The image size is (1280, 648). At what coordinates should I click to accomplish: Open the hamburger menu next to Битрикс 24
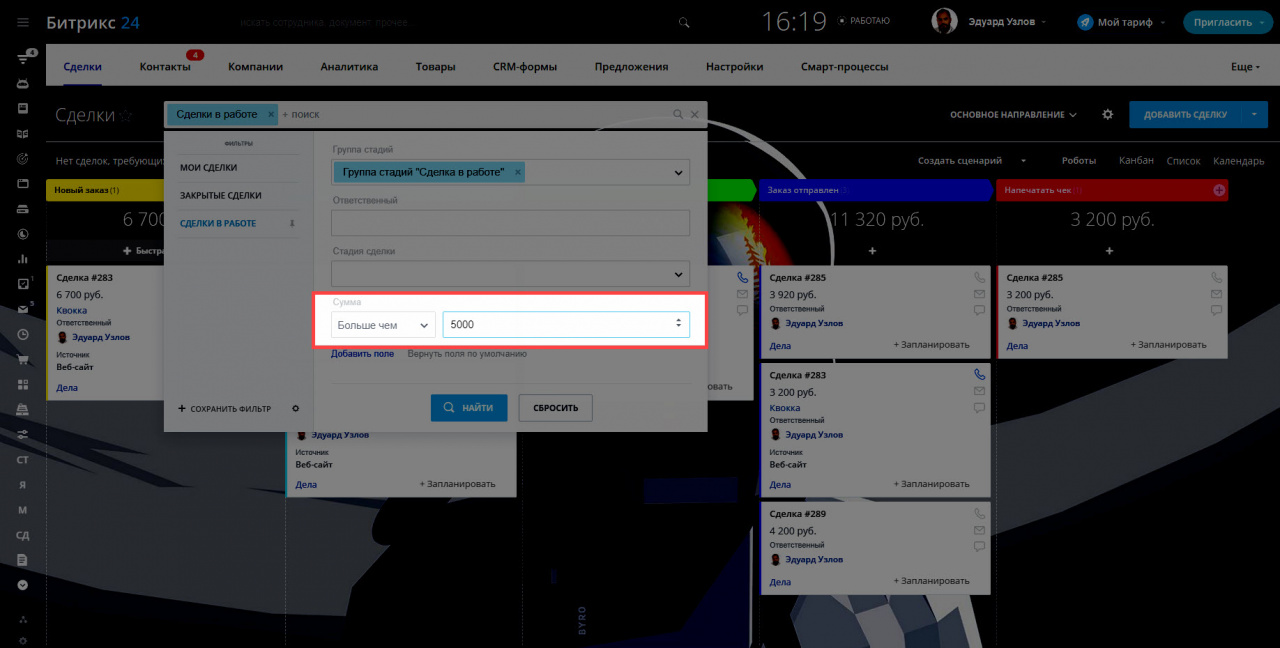pos(23,22)
